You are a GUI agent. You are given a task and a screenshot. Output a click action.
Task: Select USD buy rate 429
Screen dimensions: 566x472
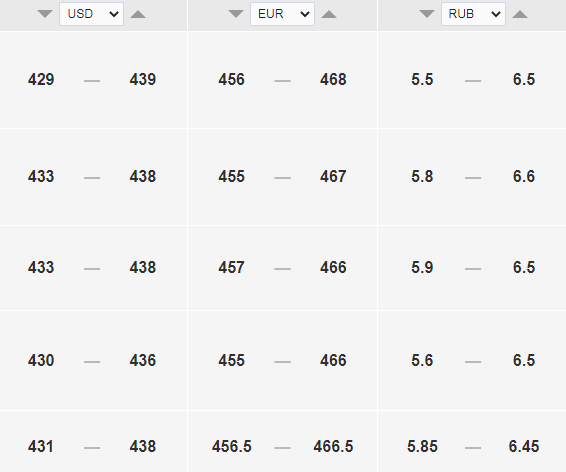(41, 79)
